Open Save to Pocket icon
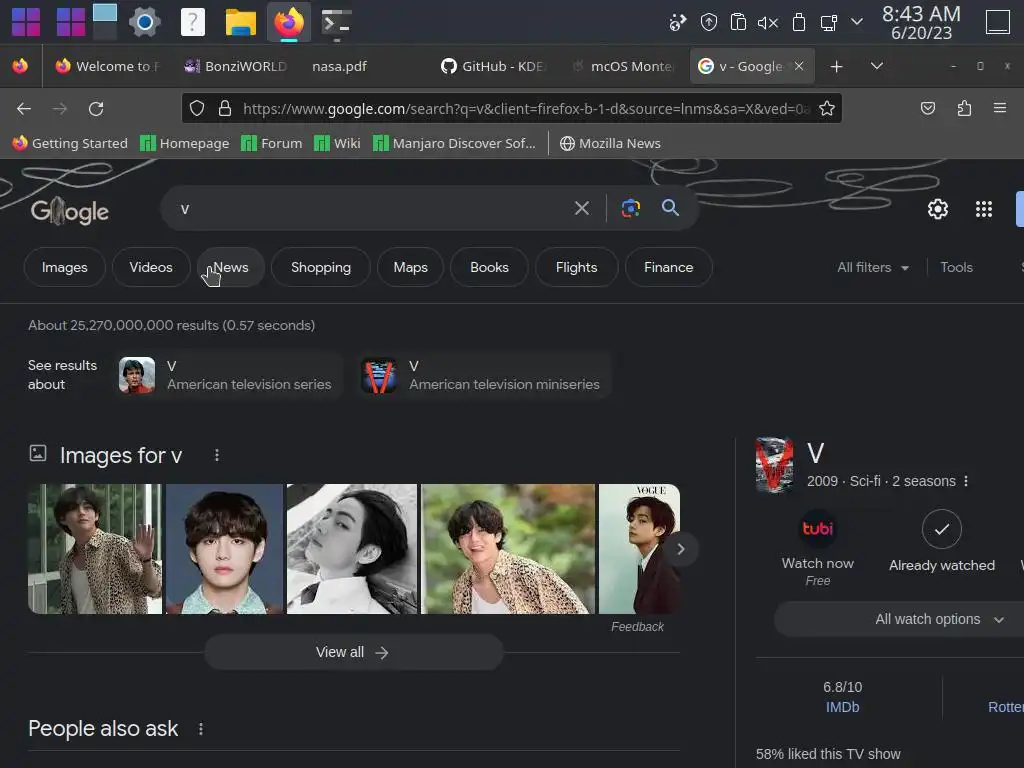Image resolution: width=1024 pixels, height=768 pixels. (x=927, y=108)
